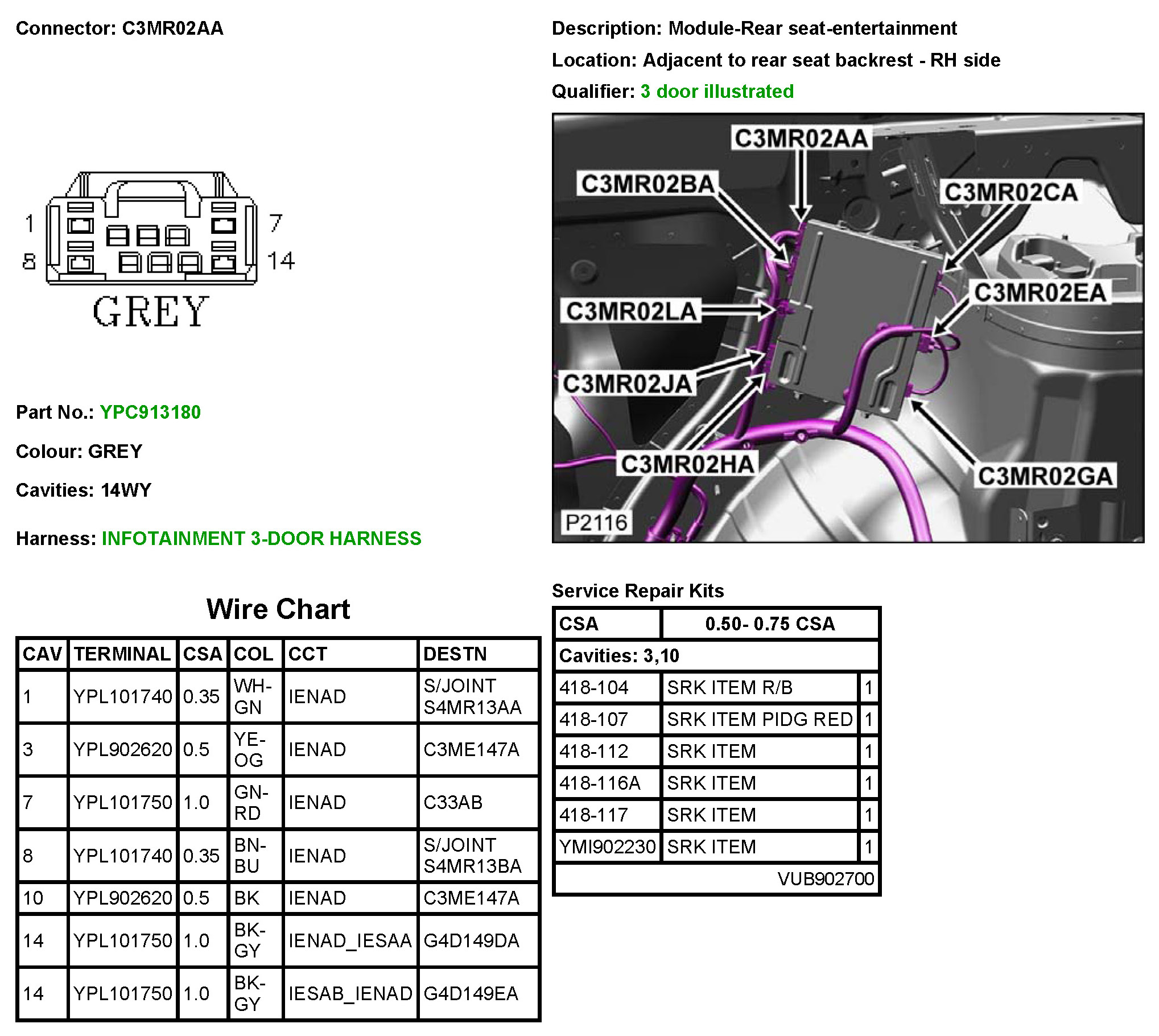Select the C3MR02JA connector label

[x=628, y=384]
